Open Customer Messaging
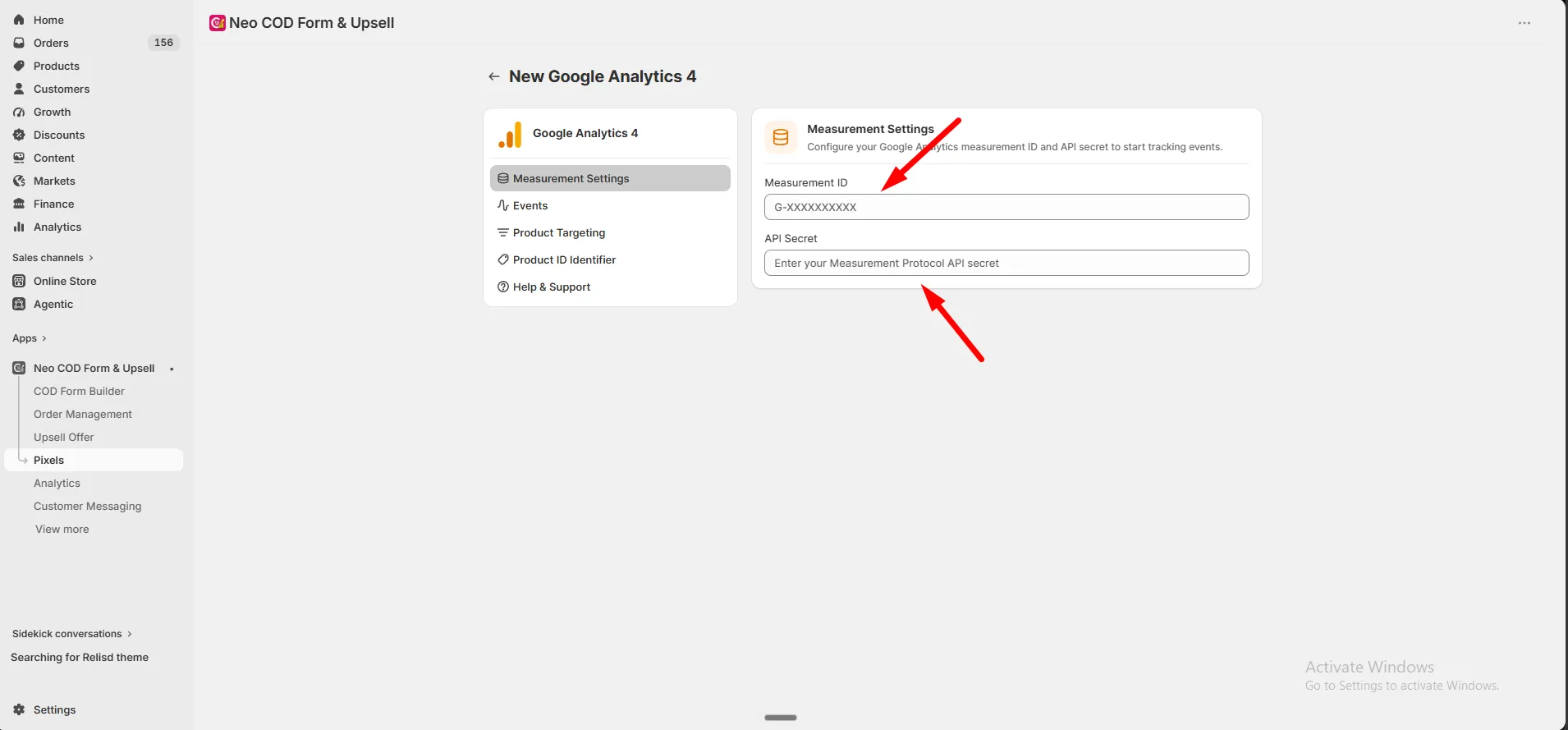Screen dimensions: 1568x730 click(x=88, y=506)
